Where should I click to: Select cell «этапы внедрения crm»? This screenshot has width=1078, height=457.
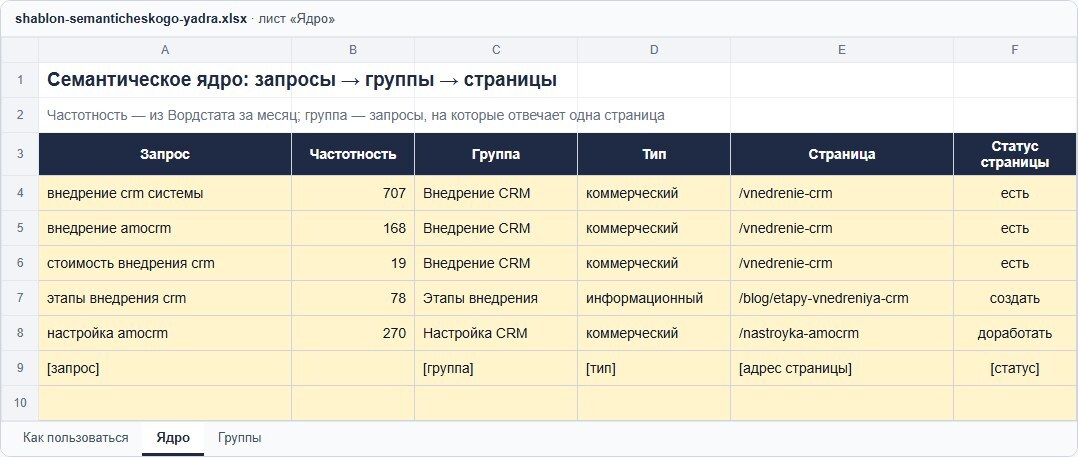coord(165,298)
